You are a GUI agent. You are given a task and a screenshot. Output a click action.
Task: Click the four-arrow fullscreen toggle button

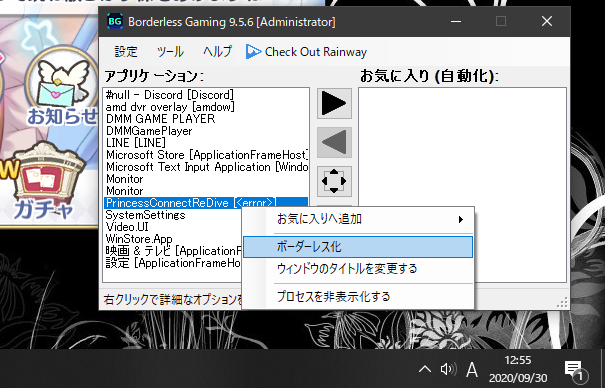pos(334,181)
